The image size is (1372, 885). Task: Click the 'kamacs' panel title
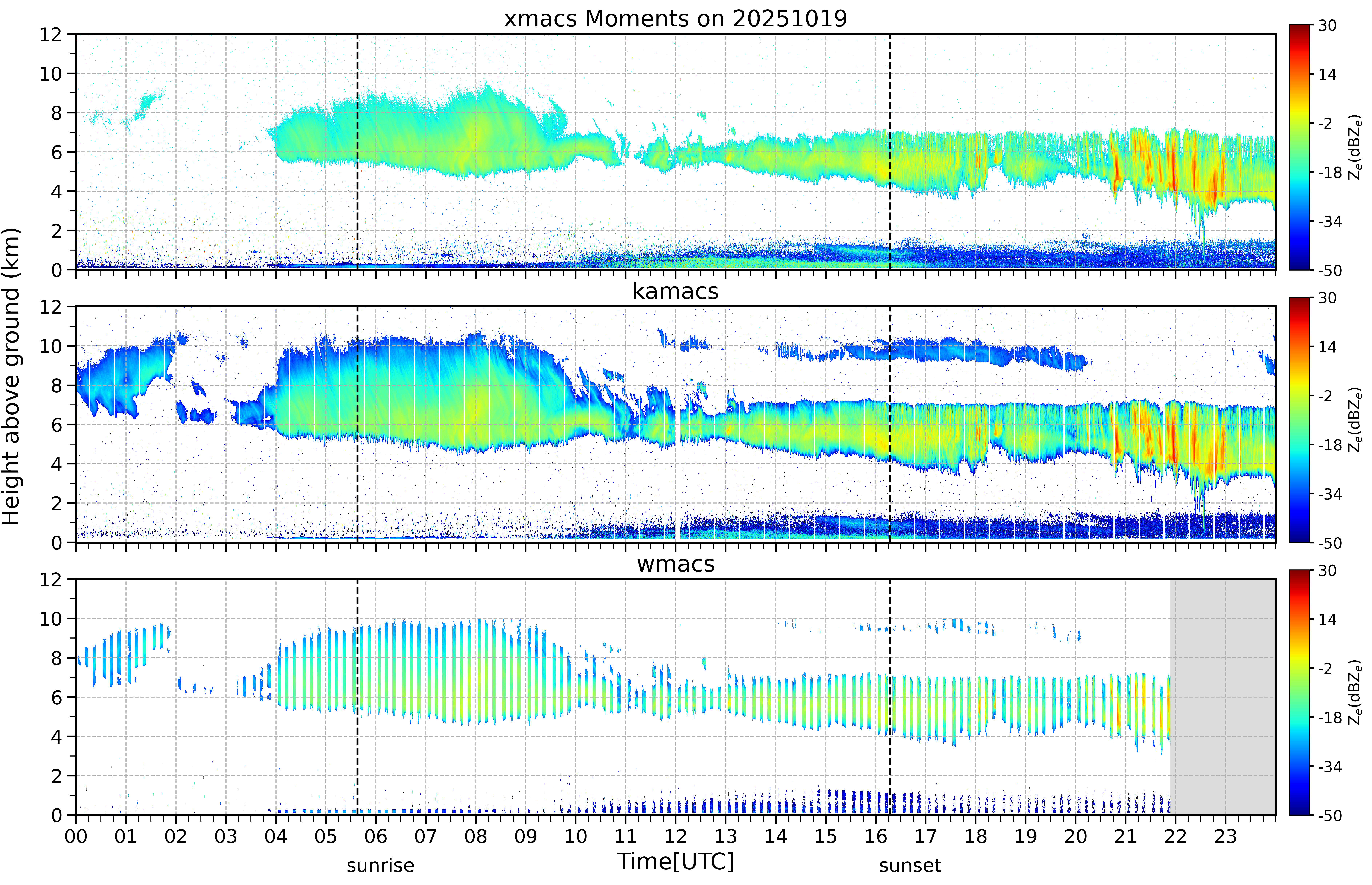click(x=675, y=291)
